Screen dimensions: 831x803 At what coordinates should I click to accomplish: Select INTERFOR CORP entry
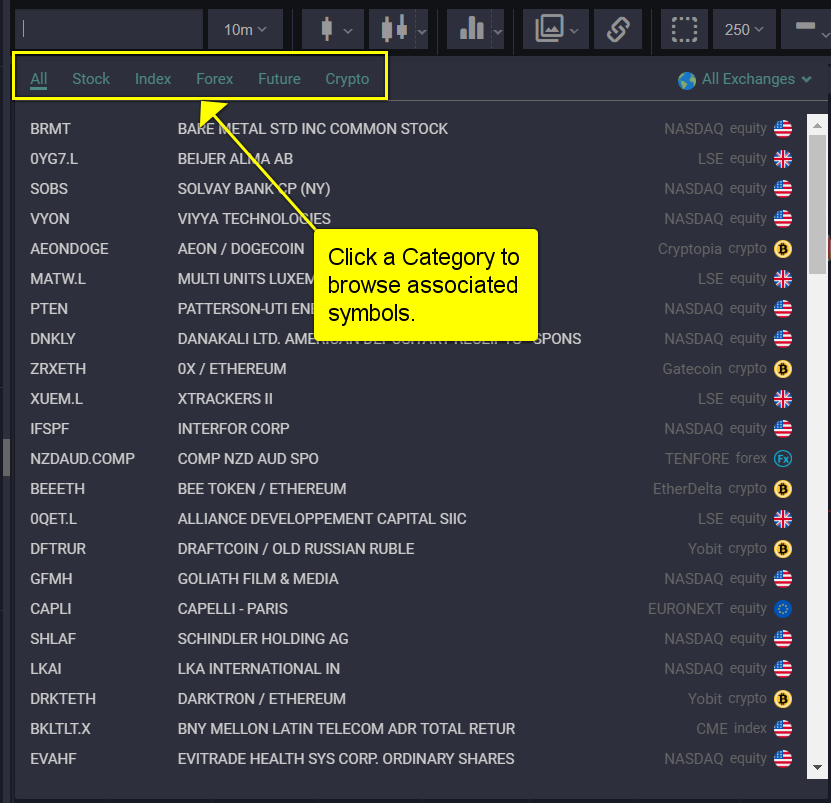click(234, 429)
